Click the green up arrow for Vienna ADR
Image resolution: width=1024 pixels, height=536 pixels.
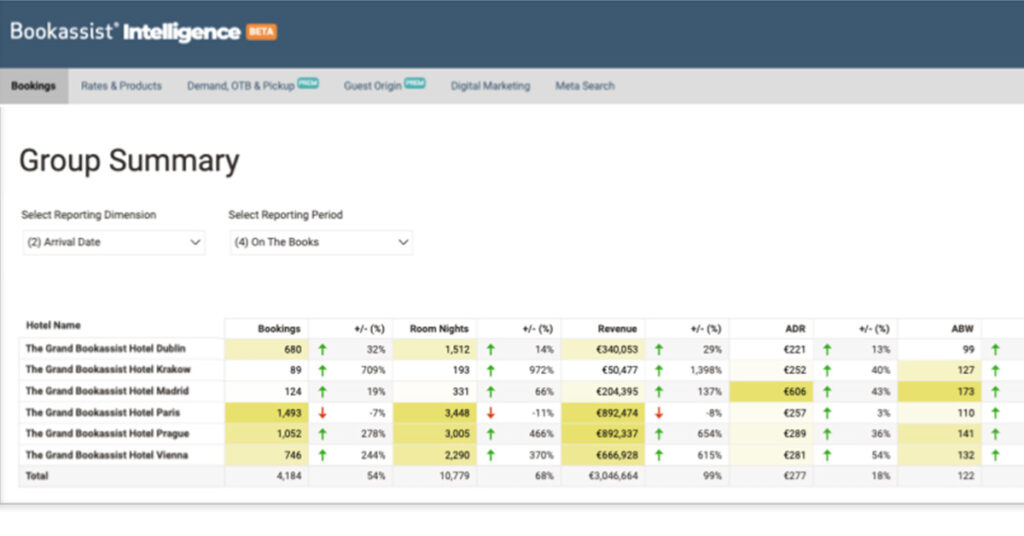pos(827,455)
